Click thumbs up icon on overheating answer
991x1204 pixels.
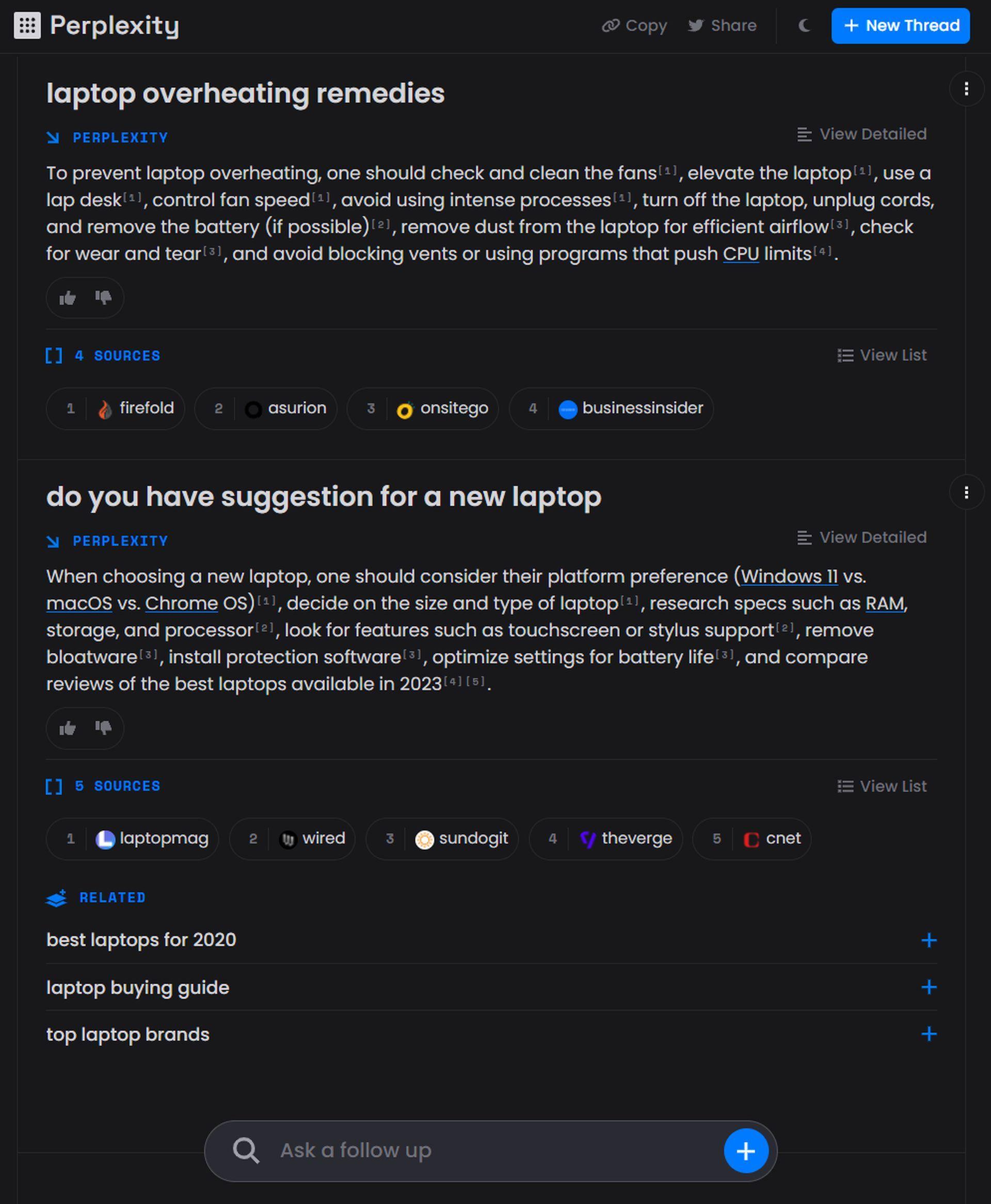69,297
